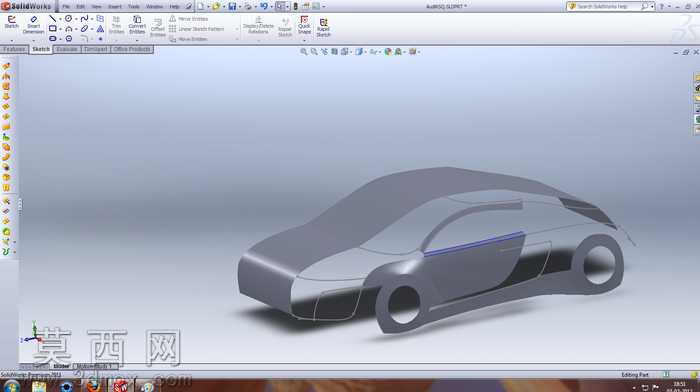The width and height of the screenshot is (700, 392).
Task: Click the front wheel hole on model
Action: click(x=404, y=305)
